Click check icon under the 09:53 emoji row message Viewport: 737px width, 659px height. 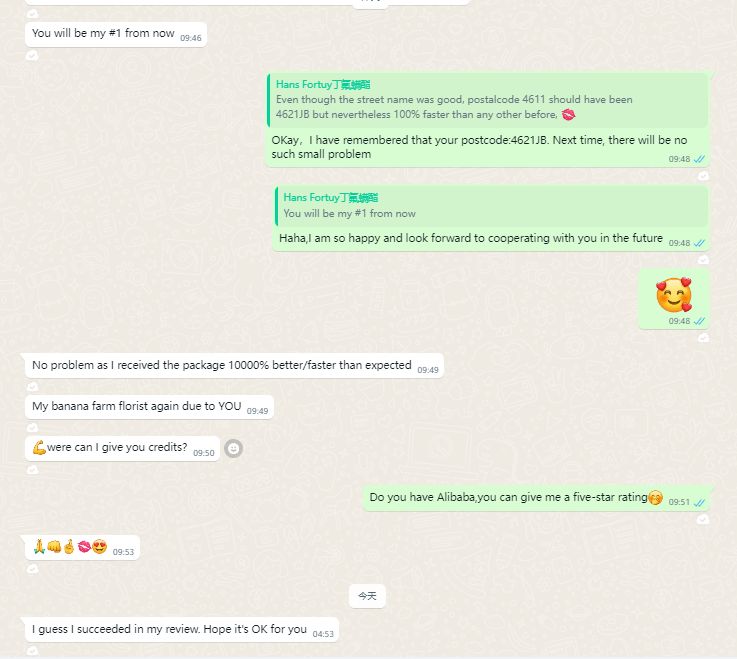(x=32, y=569)
